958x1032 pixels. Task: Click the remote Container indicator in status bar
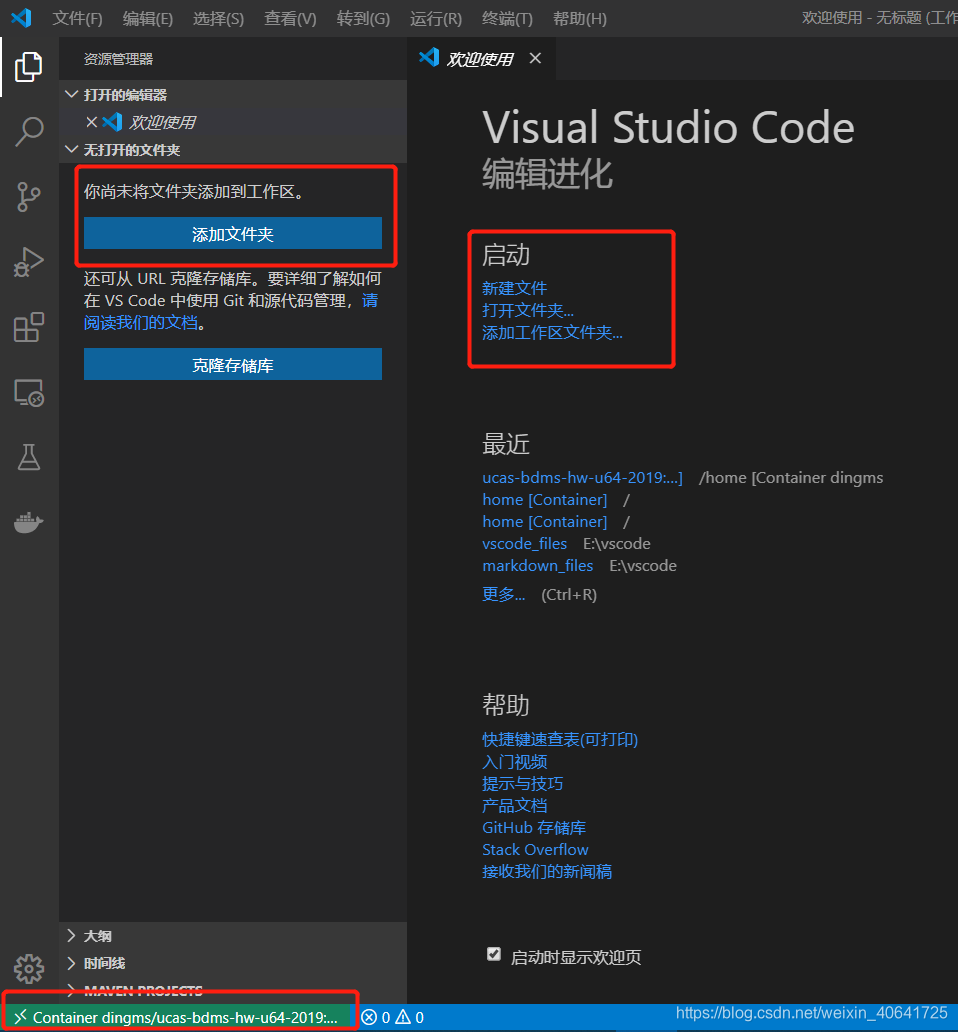click(x=177, y=1018)
